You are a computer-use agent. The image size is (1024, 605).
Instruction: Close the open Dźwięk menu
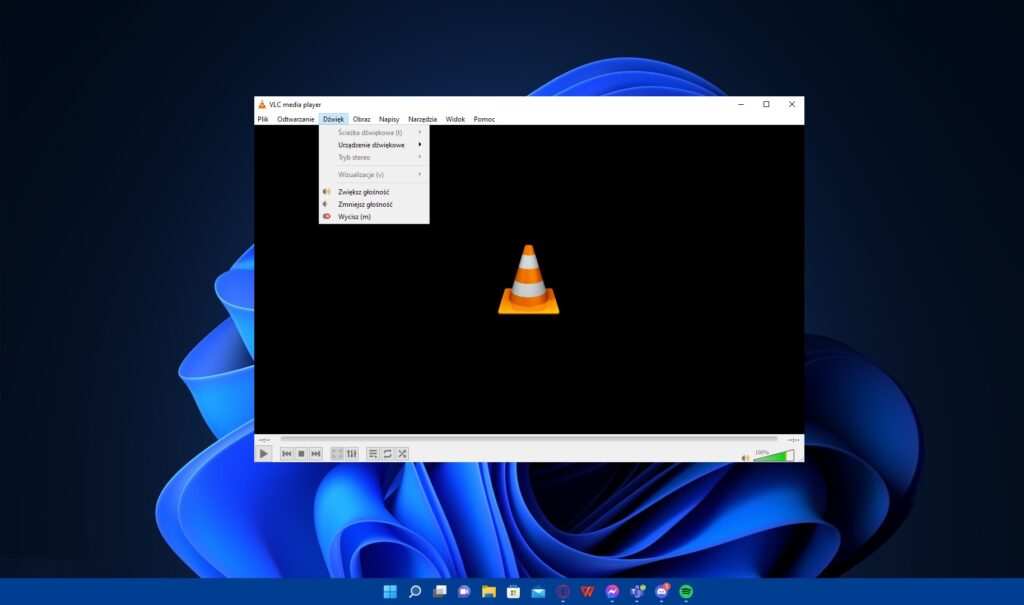[x=333, y=119]
